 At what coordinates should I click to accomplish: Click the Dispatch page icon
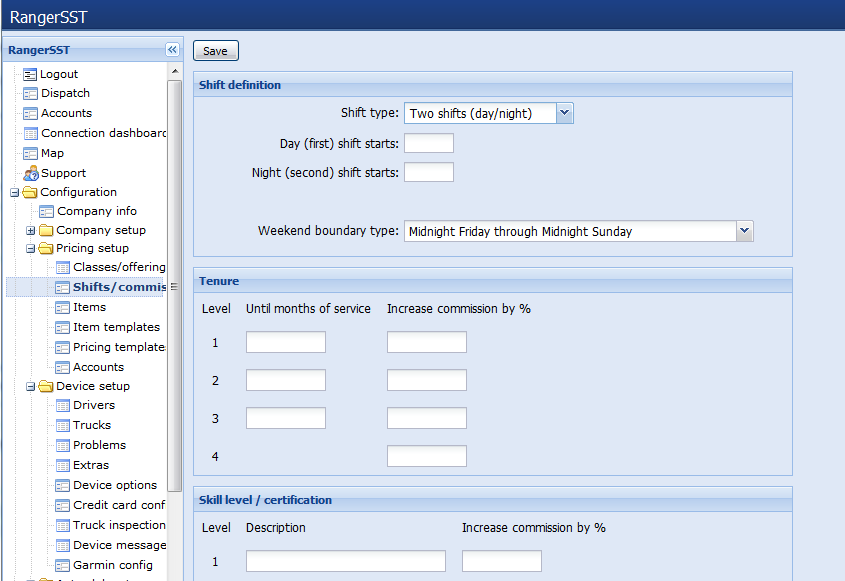point(30,93)
